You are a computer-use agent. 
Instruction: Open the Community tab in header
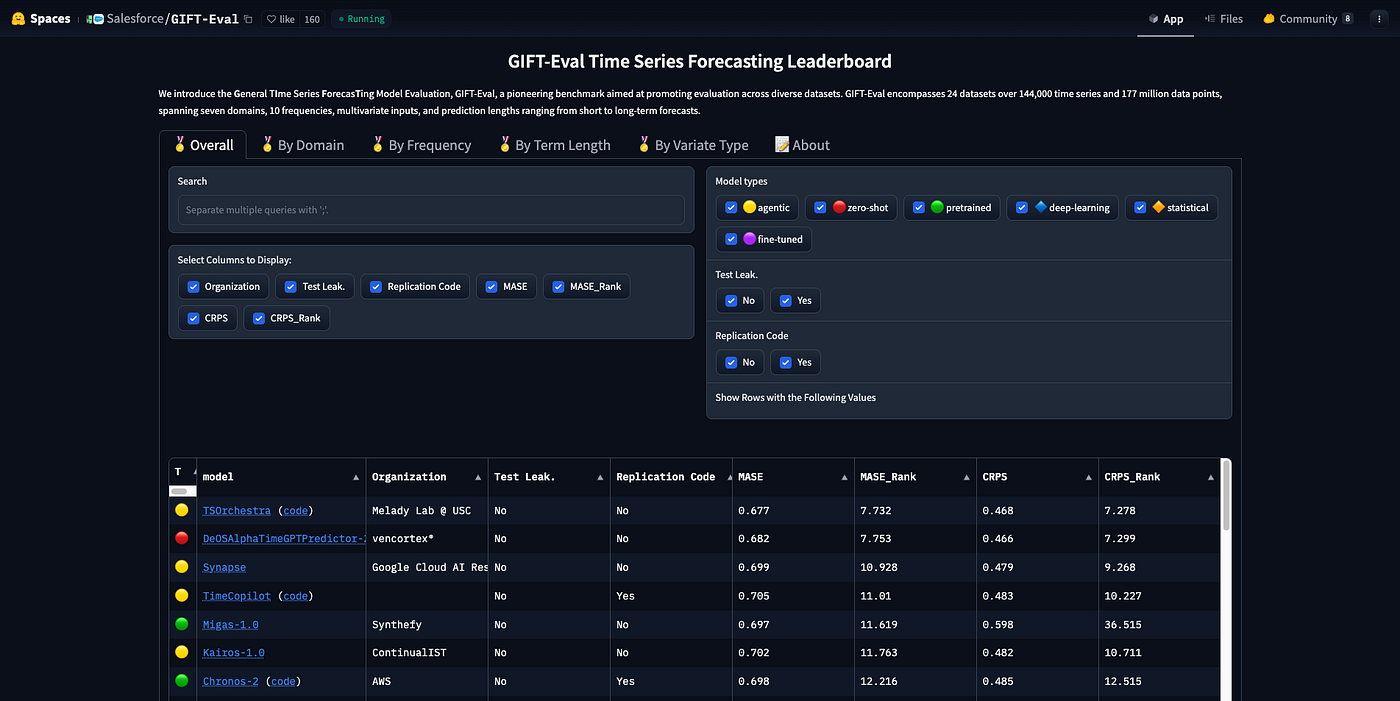coord(1308,19)
